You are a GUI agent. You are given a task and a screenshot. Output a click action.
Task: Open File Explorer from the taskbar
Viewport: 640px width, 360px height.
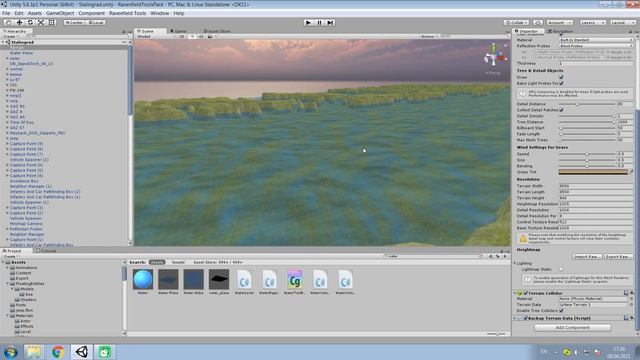[x=33, y=351]
